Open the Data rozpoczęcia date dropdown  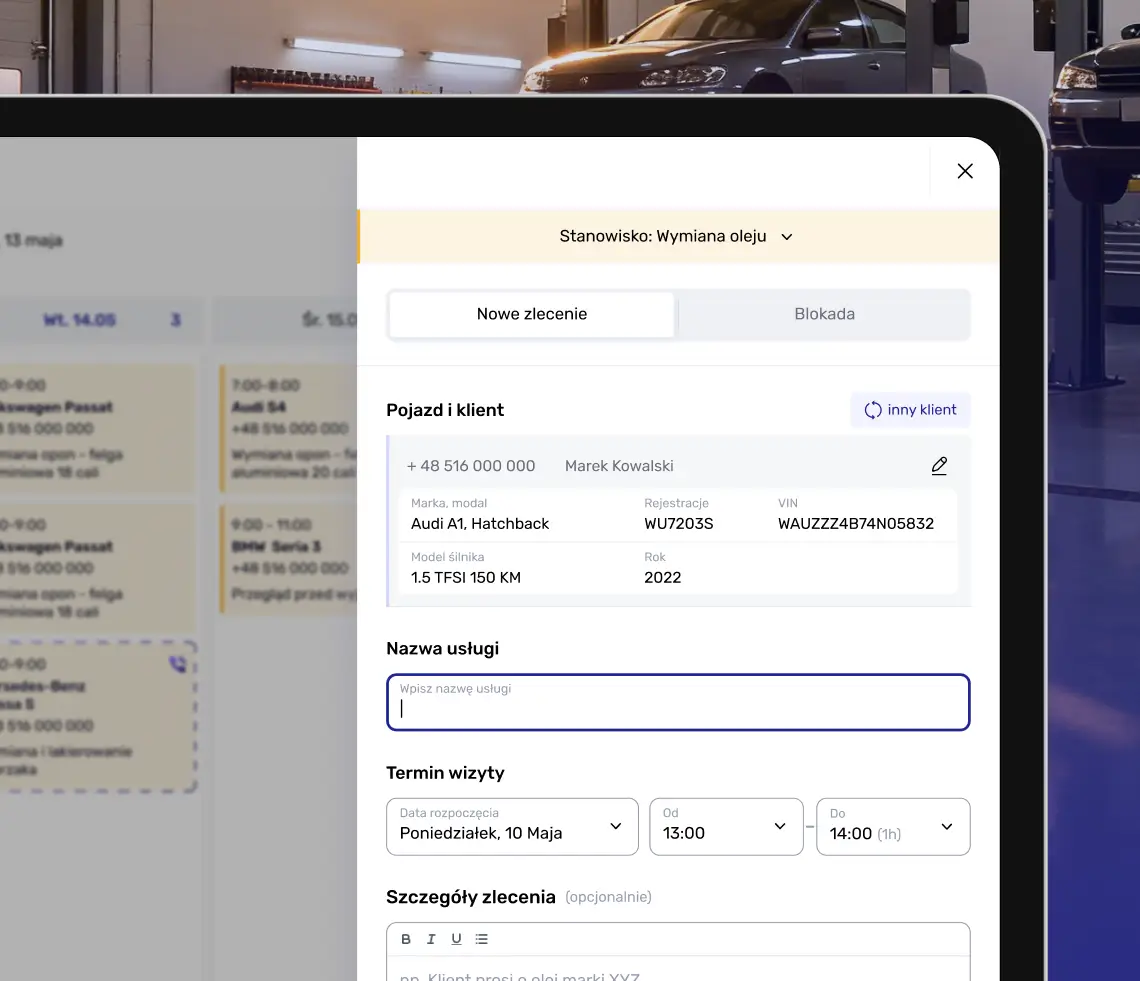[x=512, y=827]
